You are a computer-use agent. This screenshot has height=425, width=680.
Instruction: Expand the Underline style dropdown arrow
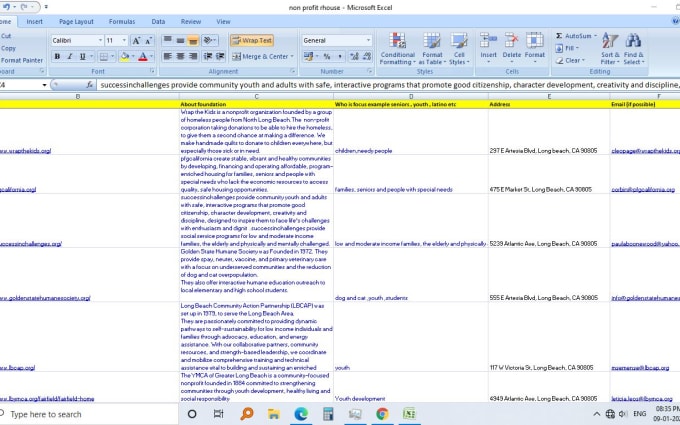(x=91, y=56)
